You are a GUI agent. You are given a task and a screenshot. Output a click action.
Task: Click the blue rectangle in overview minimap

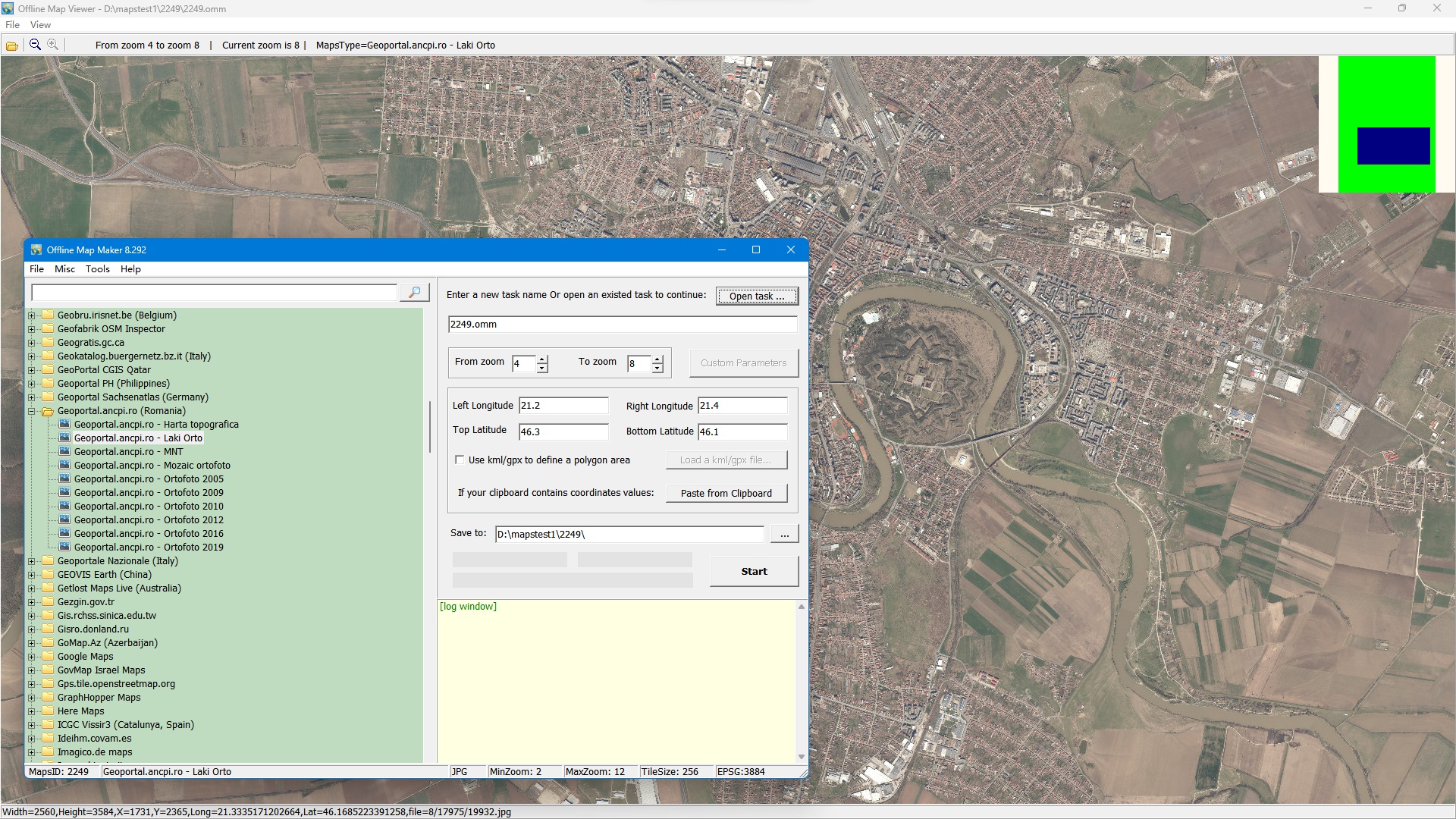1393,146
